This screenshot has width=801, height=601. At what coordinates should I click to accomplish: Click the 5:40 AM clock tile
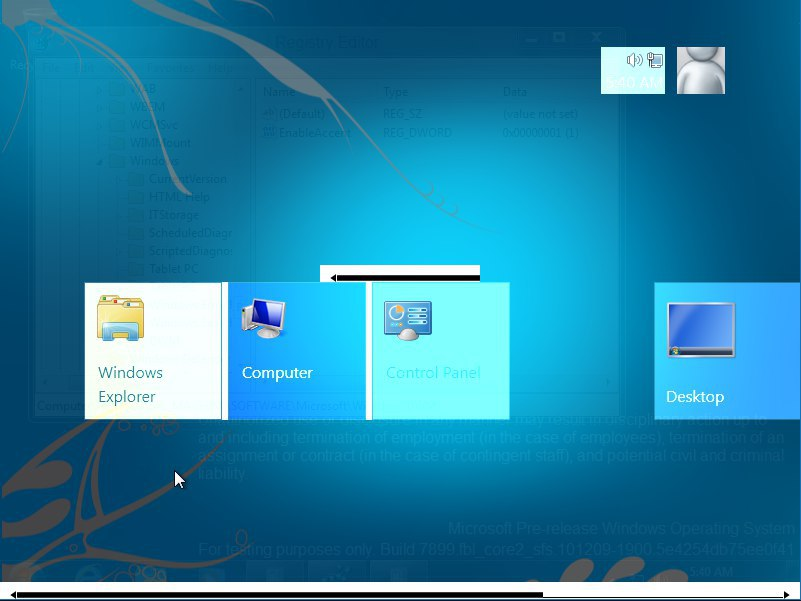pyautogui.click(x=633, y=71)
